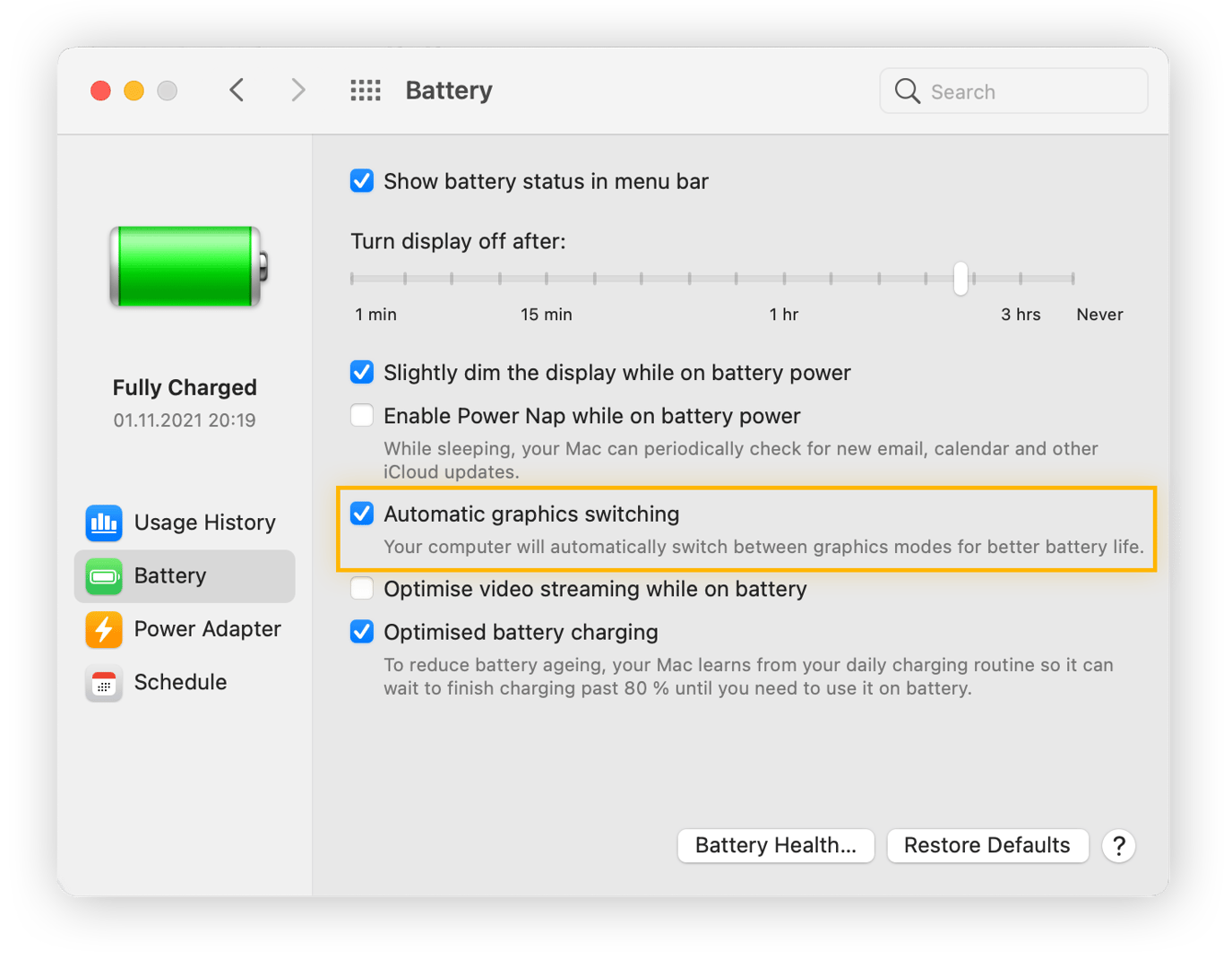1232x959 pixels.
Task: Enable Power Nap while on battery power
Action: pyautogui.click(x=361, y=415)
